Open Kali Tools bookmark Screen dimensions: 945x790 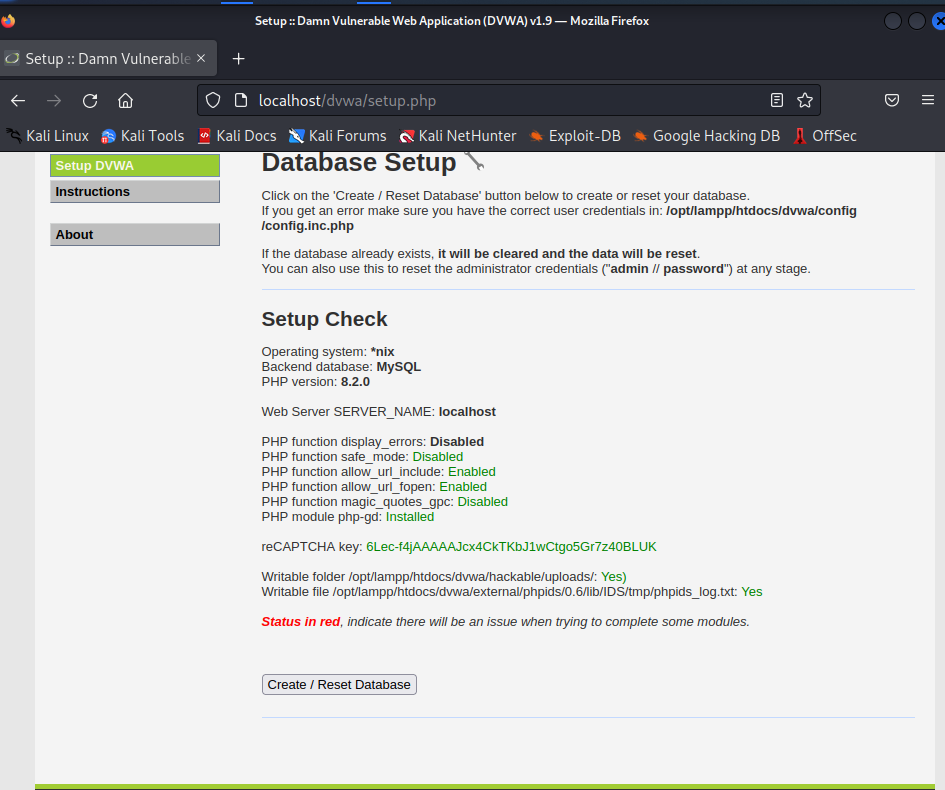pyautogui.click(x=143, y=136)
